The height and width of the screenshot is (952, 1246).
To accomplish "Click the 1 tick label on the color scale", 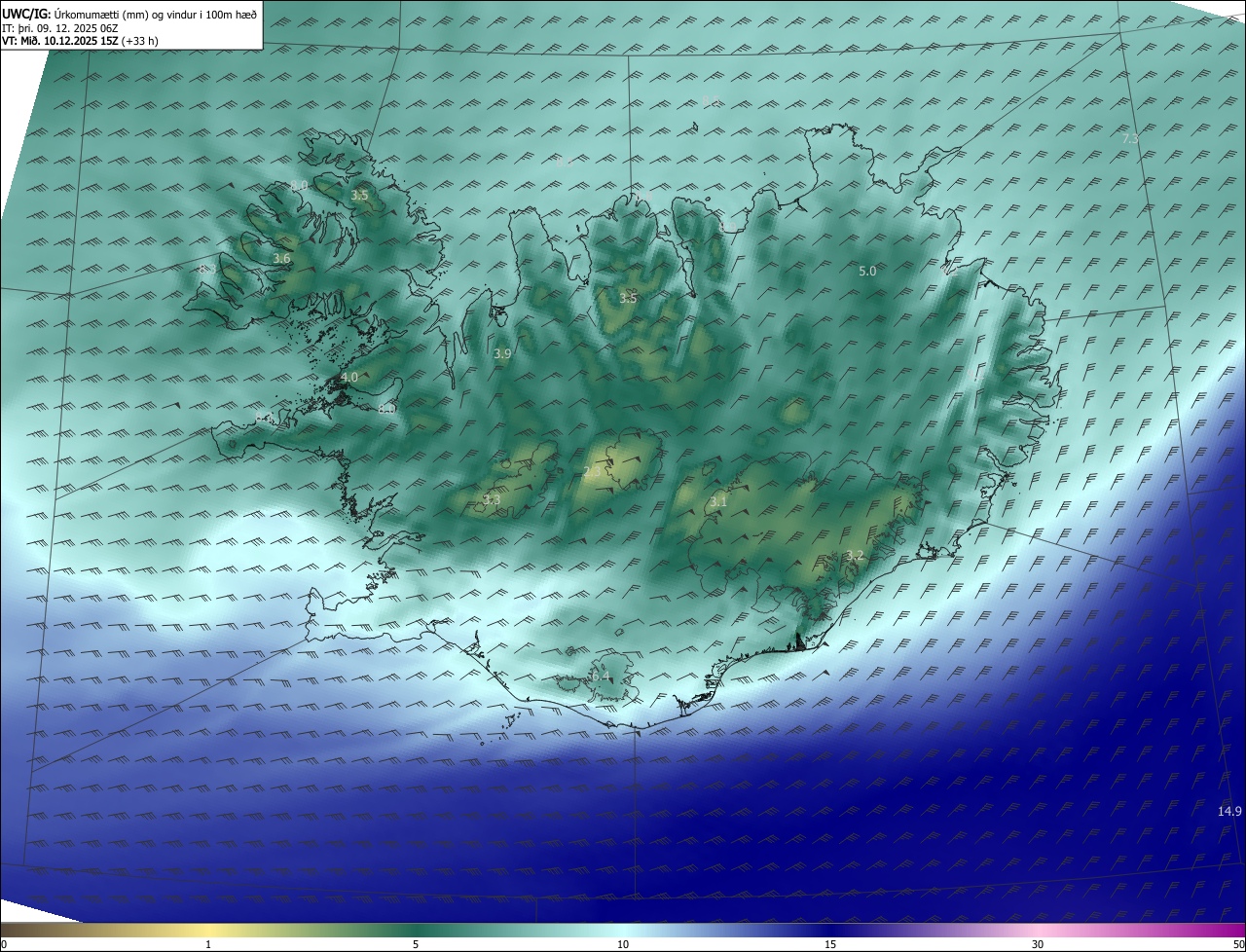I will click(x=208, y=944).
